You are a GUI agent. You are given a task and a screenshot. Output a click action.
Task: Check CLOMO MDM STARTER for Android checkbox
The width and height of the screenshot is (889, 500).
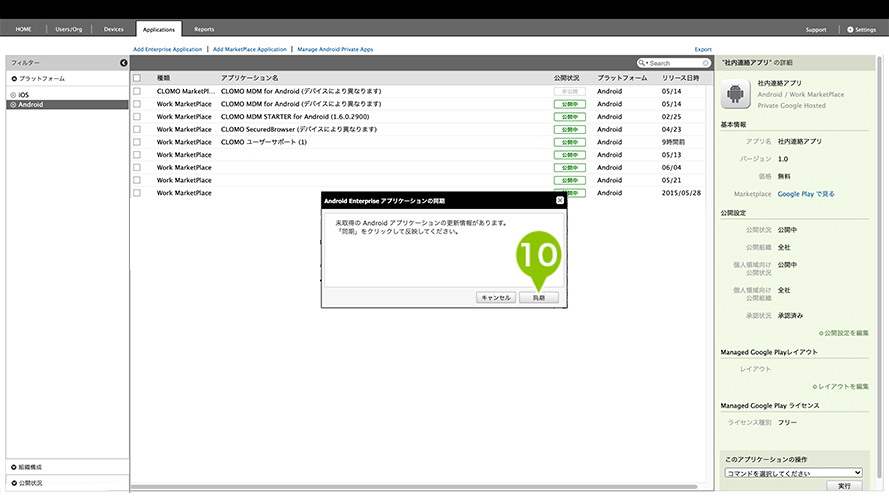(x=137, y=116)
